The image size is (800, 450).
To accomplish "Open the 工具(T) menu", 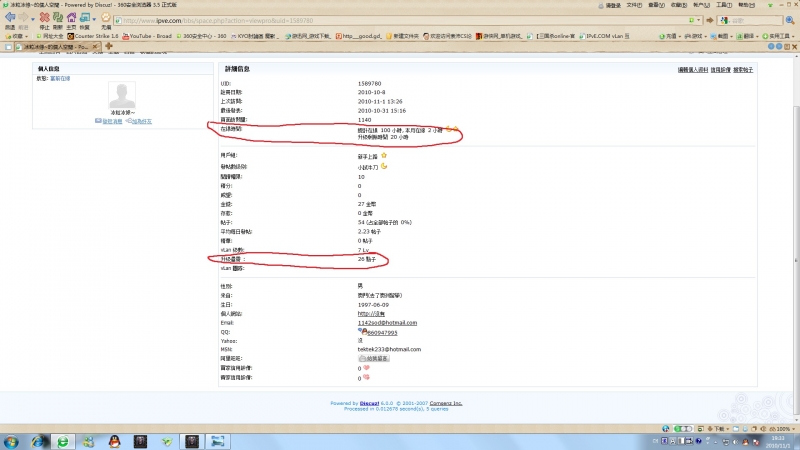I will tap(724, 5).
